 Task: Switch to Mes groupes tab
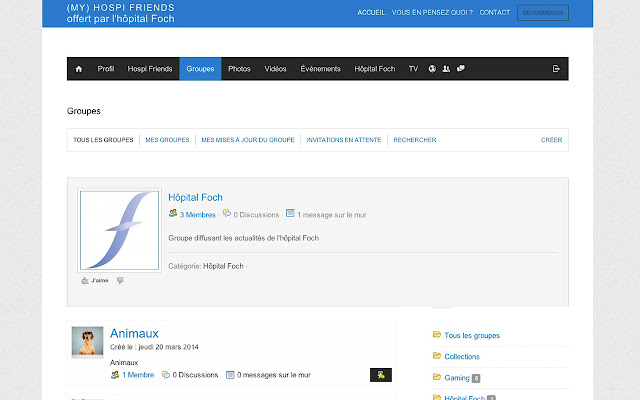click(167, 140)
